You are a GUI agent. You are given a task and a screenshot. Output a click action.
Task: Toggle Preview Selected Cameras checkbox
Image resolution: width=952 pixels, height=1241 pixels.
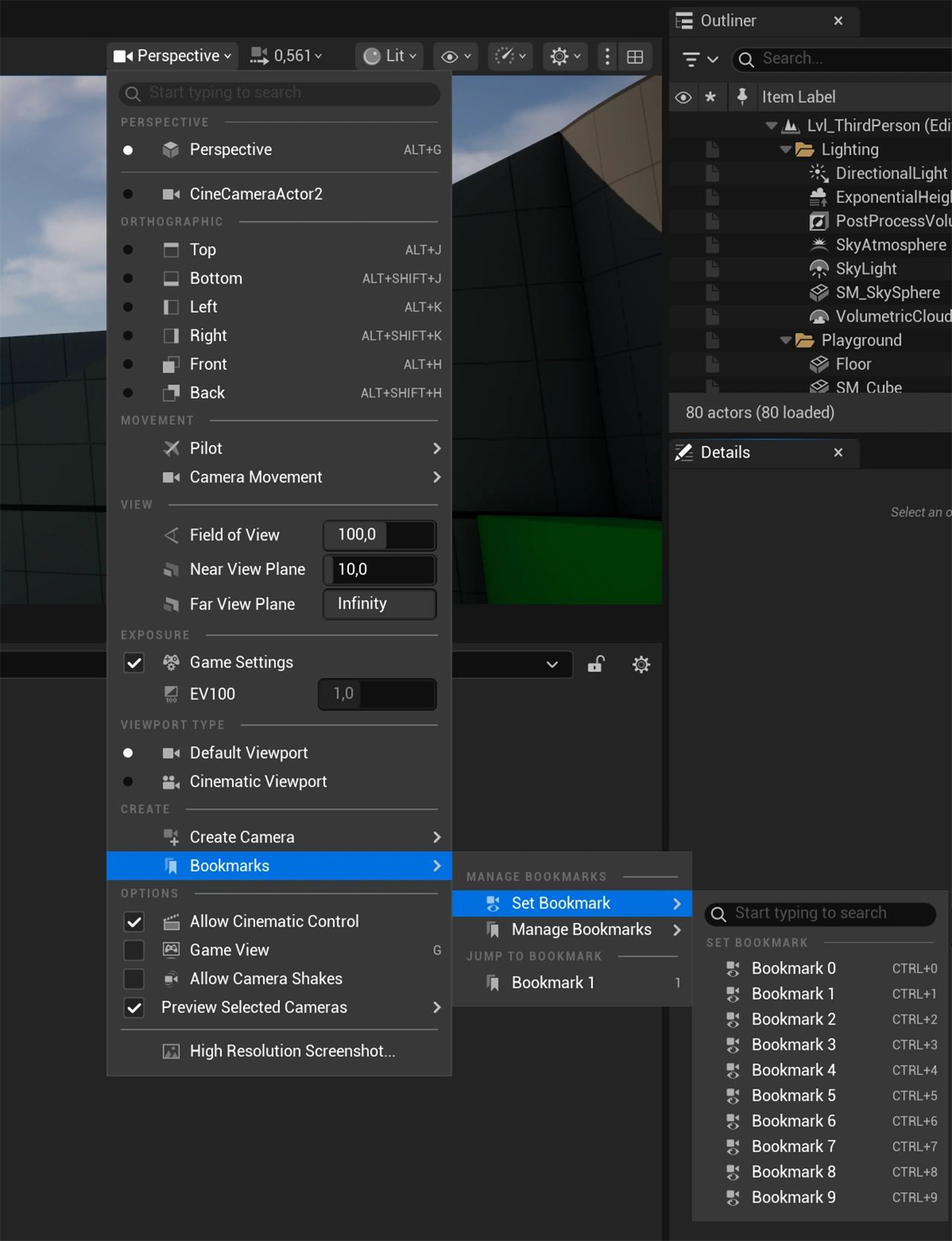(x=134, y=1008)
